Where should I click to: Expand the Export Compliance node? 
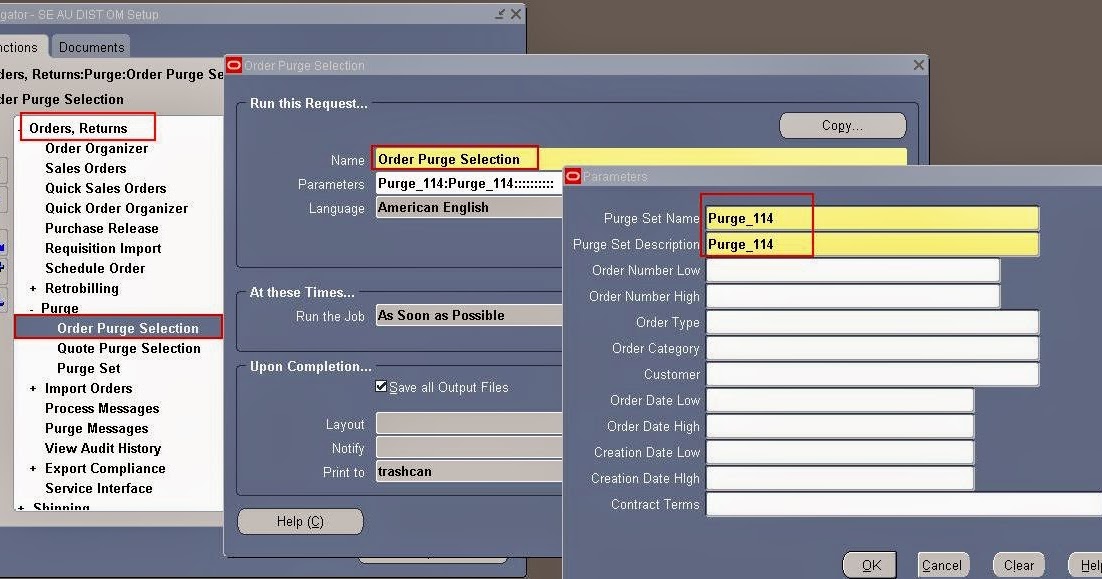pyautogui.click(x=33, y=468)
